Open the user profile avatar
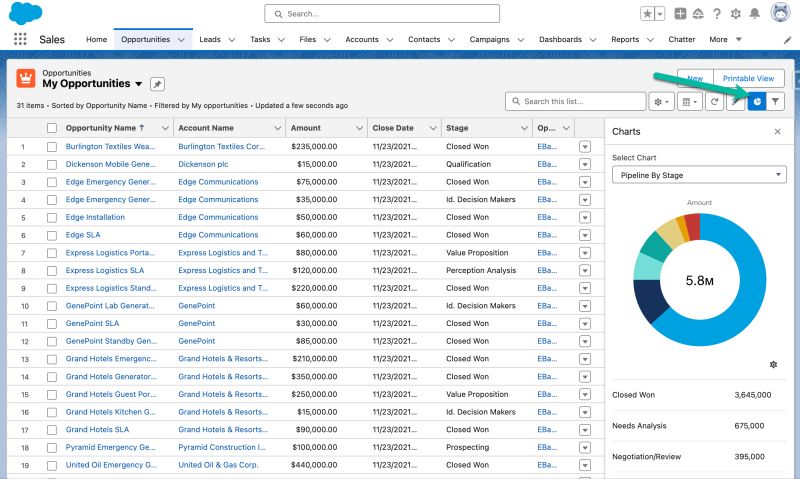The width and height of the screenshot is (800, 479). click(x=780, y=13)
